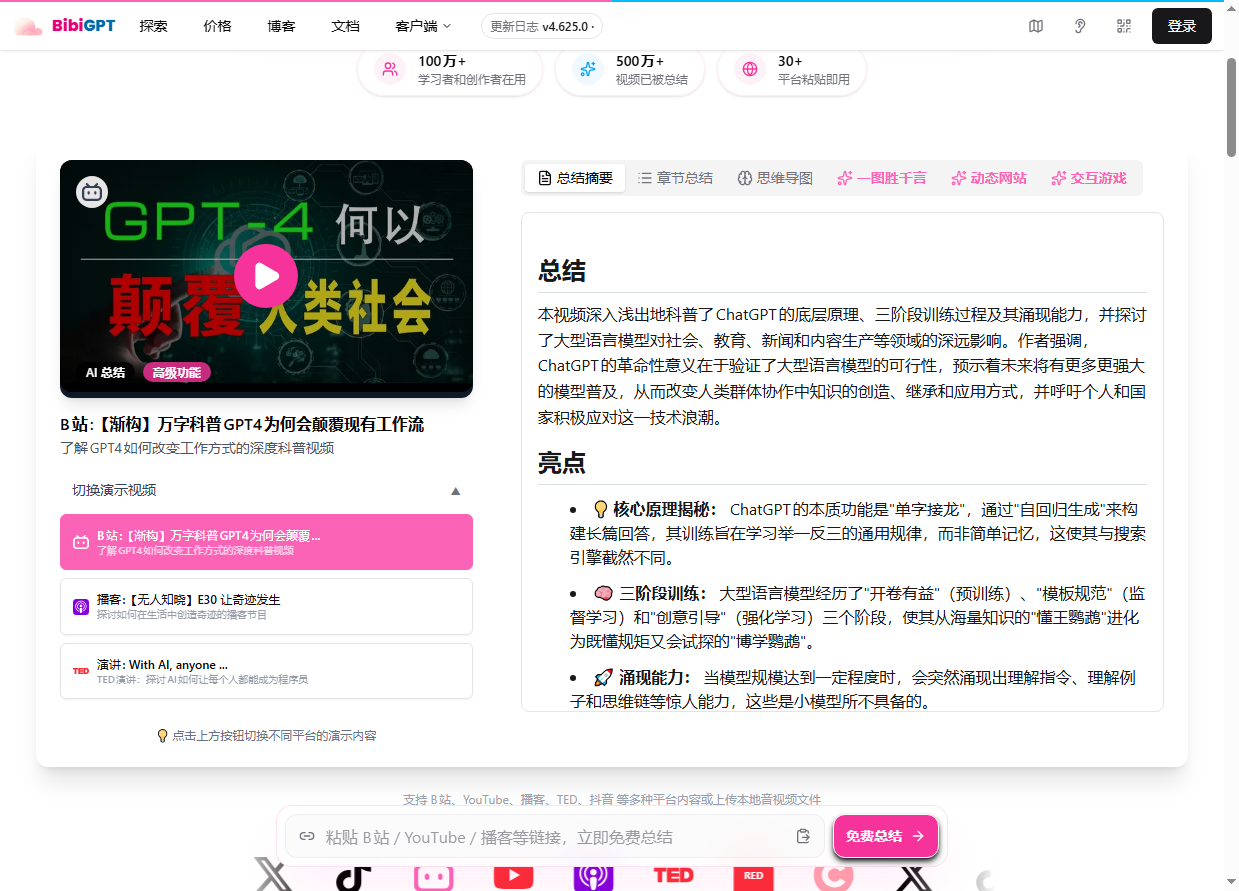The width and height of the screenshot is (1239, 891).
Task: Open the QR code icon in header
Action: (x=1124, y=26)
